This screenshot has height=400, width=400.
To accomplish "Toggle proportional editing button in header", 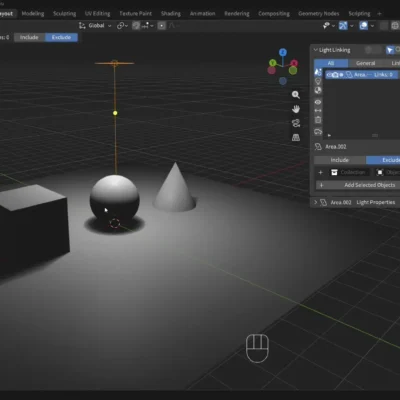I will click(162, 26).
